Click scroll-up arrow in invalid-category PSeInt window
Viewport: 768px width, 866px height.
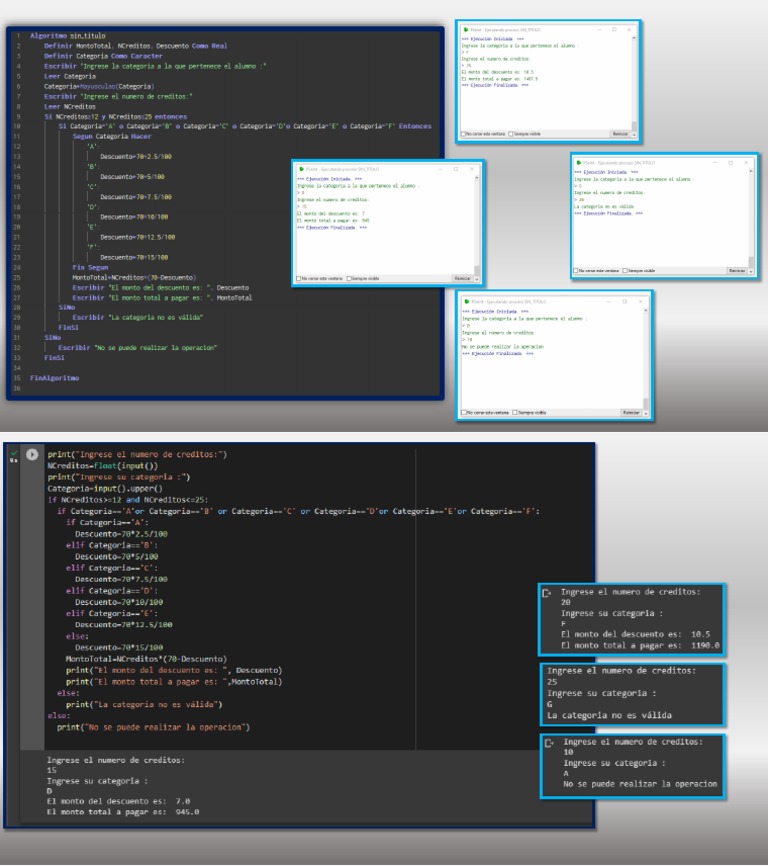click(x=751, y=171)
